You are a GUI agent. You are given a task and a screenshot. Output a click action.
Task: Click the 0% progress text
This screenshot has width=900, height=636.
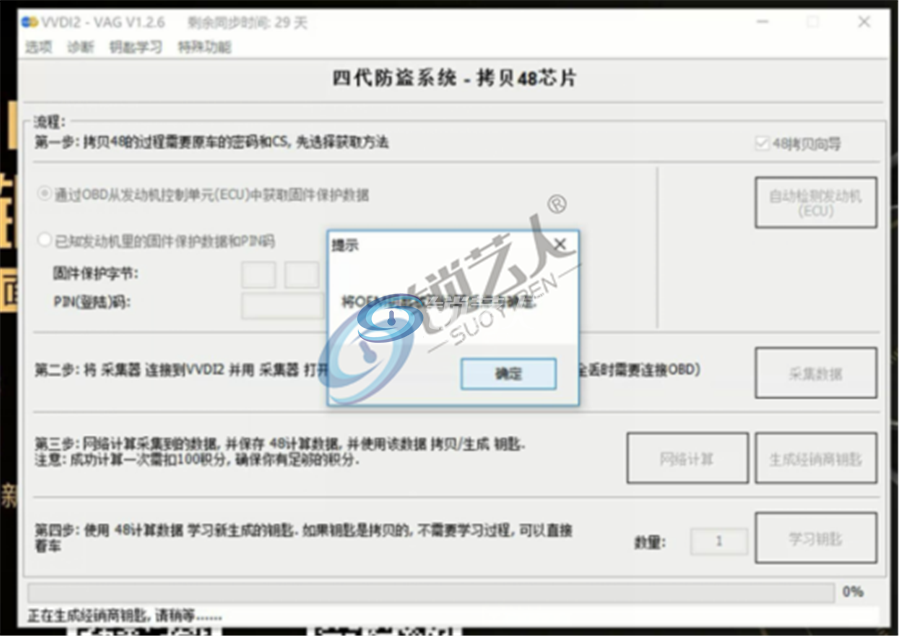point(853,592)
